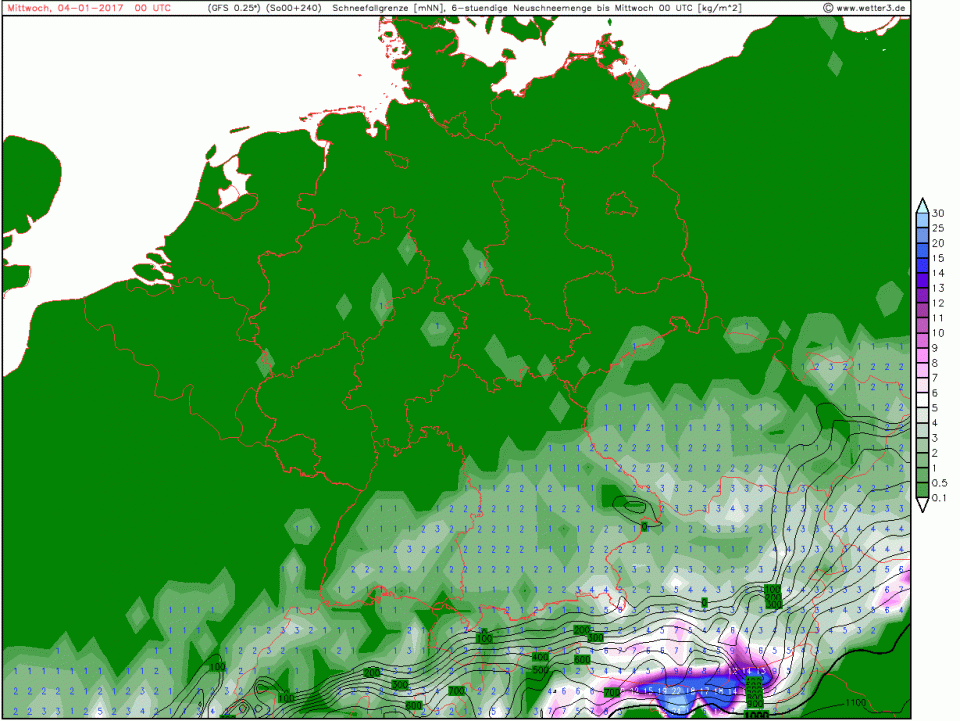Click the bottom white arrow of the legend
Viewport: 960px width, 721px height.
tap(922, 505)
